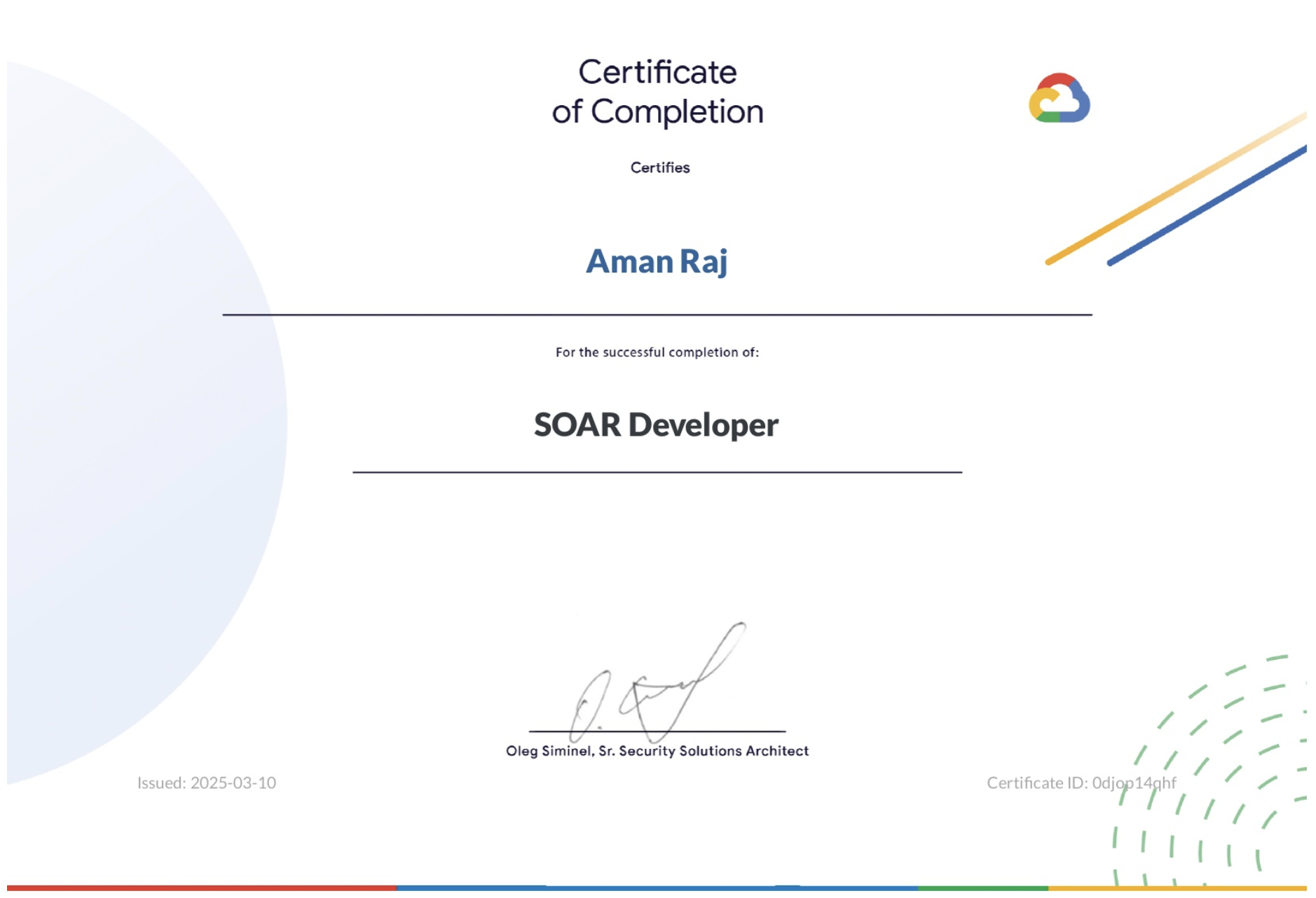Viewport: 1316px width, 898px height.
Task: Click the green segment of the cloud logo
Action: click(1050, 118)
